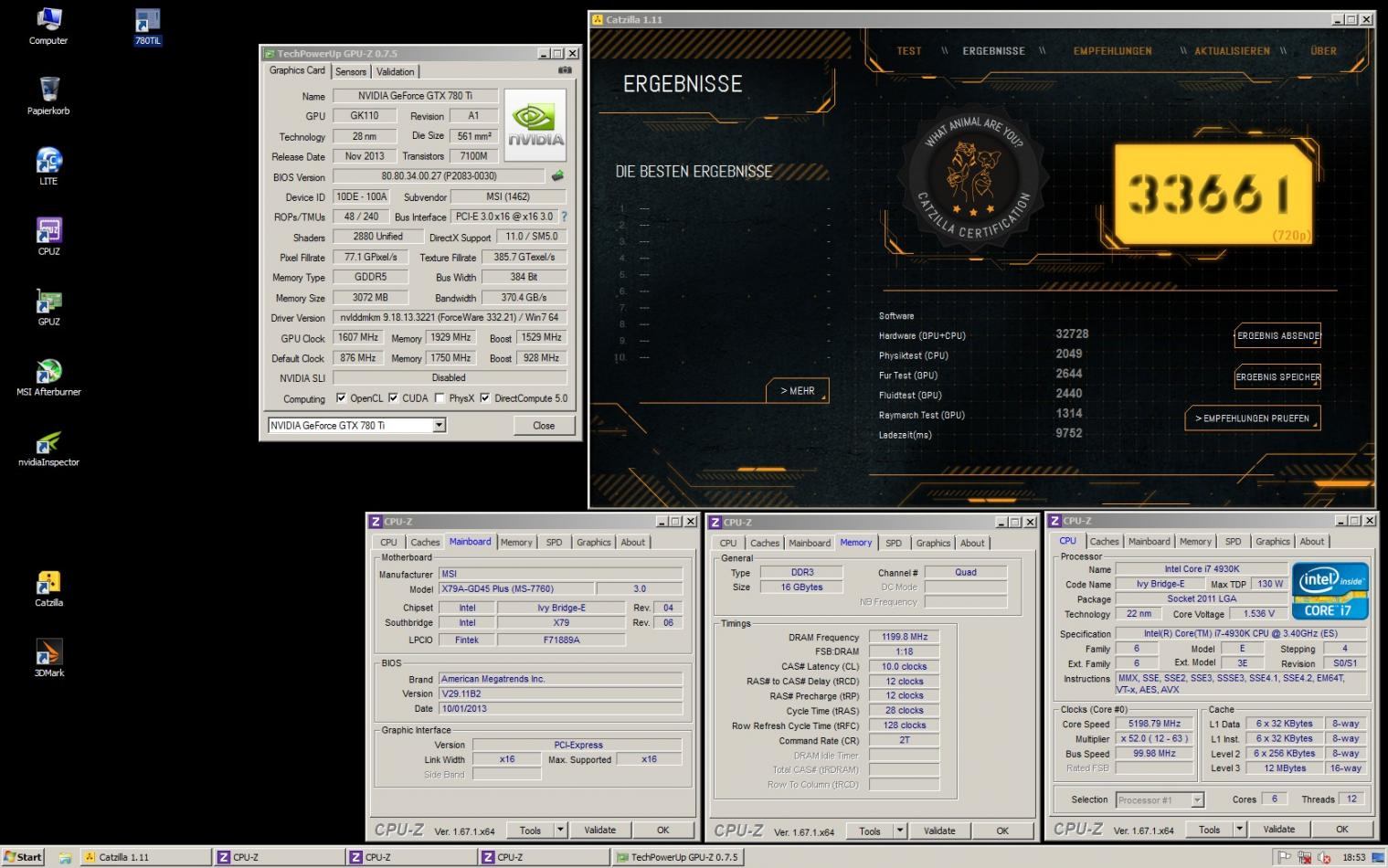Click the DRAM Frequency 1199.8 MHz field
This screenshot has width=1388, height=868.
click(x=904, y=637)
